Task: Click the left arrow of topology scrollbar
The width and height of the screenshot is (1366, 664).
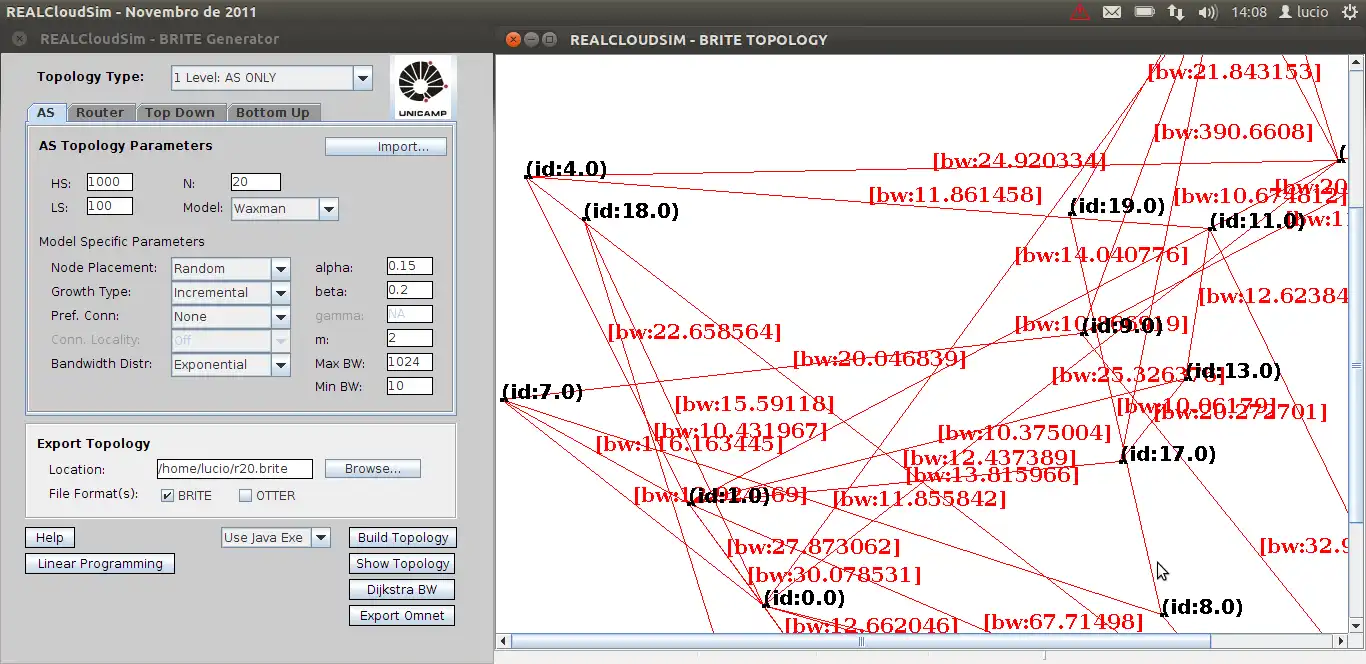Action: pyautogui.click(x=504, y=641)
